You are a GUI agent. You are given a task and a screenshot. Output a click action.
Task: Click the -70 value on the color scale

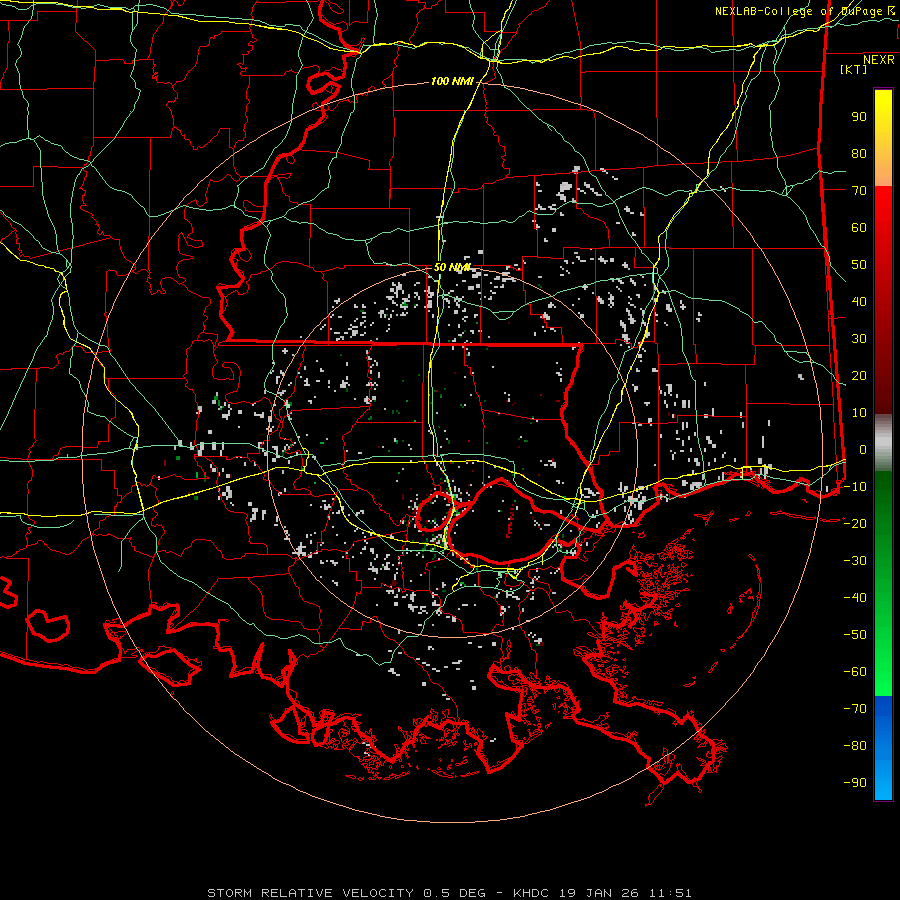tap(855, 709)
